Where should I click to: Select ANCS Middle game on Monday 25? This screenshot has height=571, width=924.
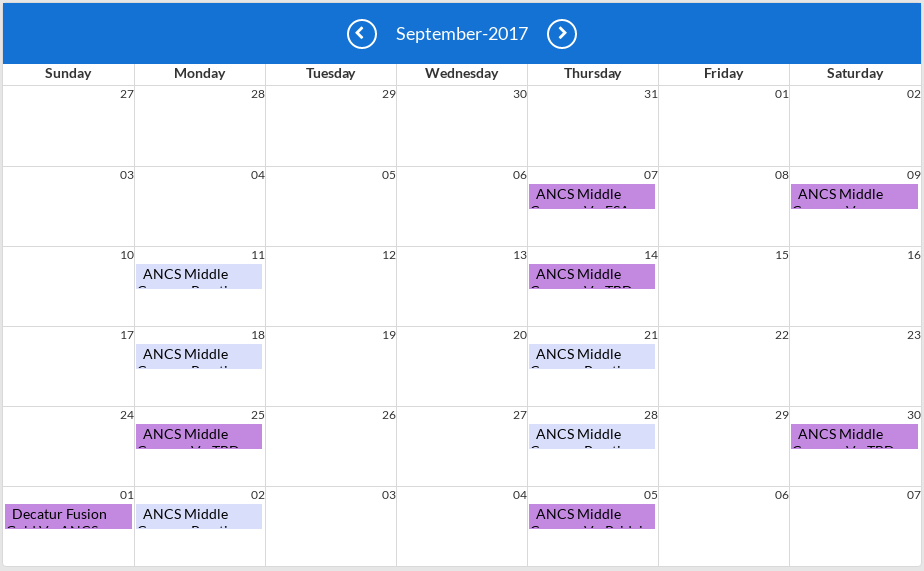(199, 437)
